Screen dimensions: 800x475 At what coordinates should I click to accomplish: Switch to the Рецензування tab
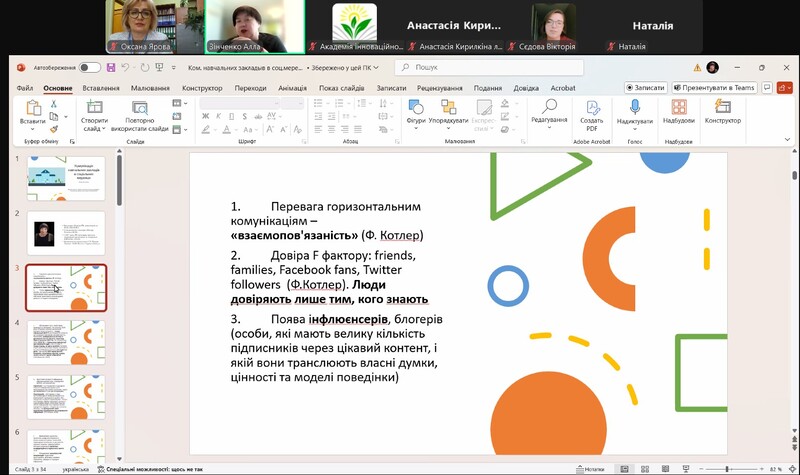[440, 88]
